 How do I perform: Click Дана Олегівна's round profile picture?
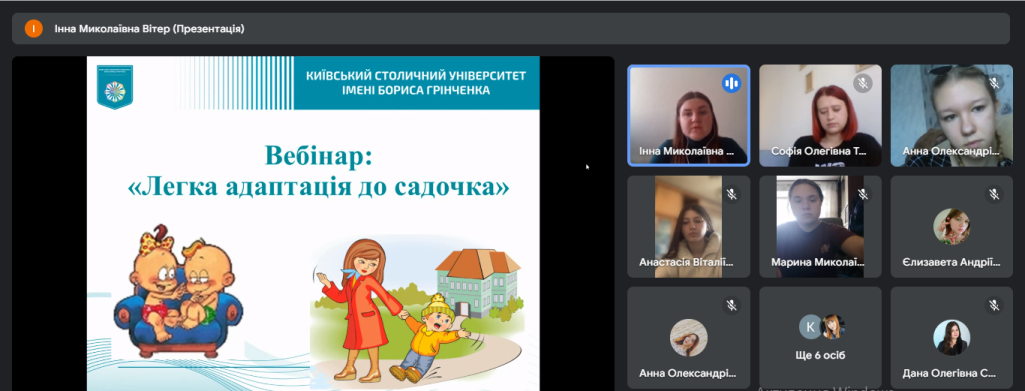[951, 337]
